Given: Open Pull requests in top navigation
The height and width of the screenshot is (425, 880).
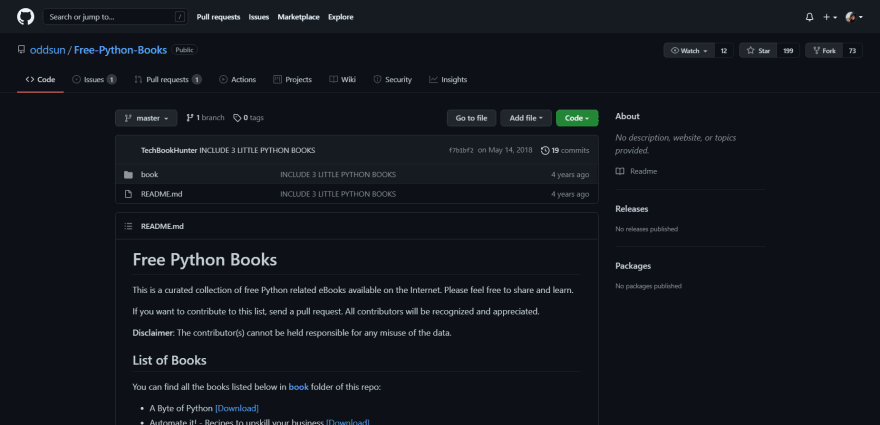Looking at the screenshot, I should (x=218, y=17).
